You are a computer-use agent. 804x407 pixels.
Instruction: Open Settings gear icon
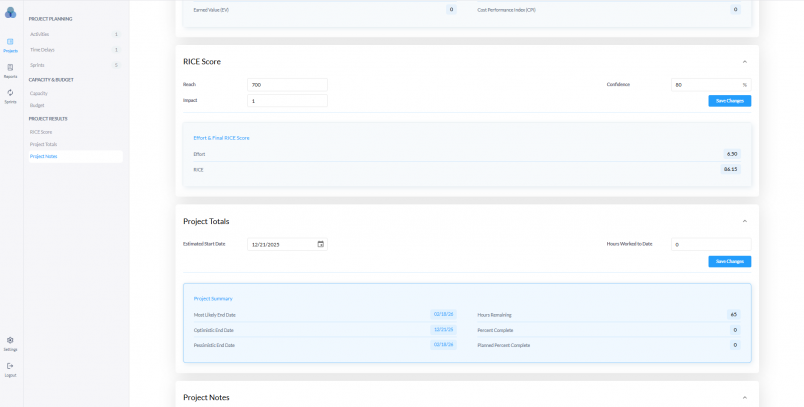[10, 343]
